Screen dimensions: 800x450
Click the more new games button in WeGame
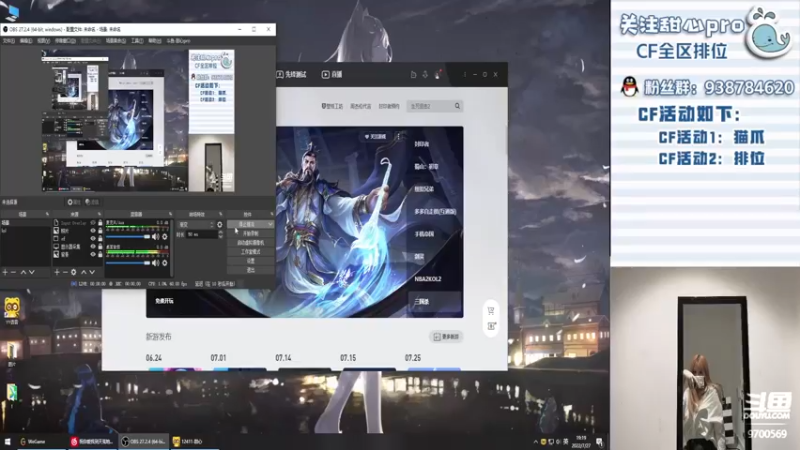click(446, 337)
